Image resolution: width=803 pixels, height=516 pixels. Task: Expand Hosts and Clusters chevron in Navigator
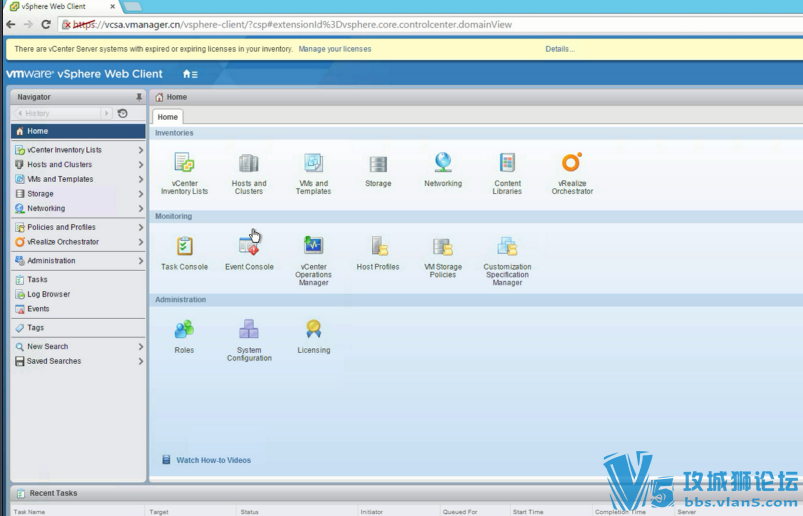(x=140, y=165)
